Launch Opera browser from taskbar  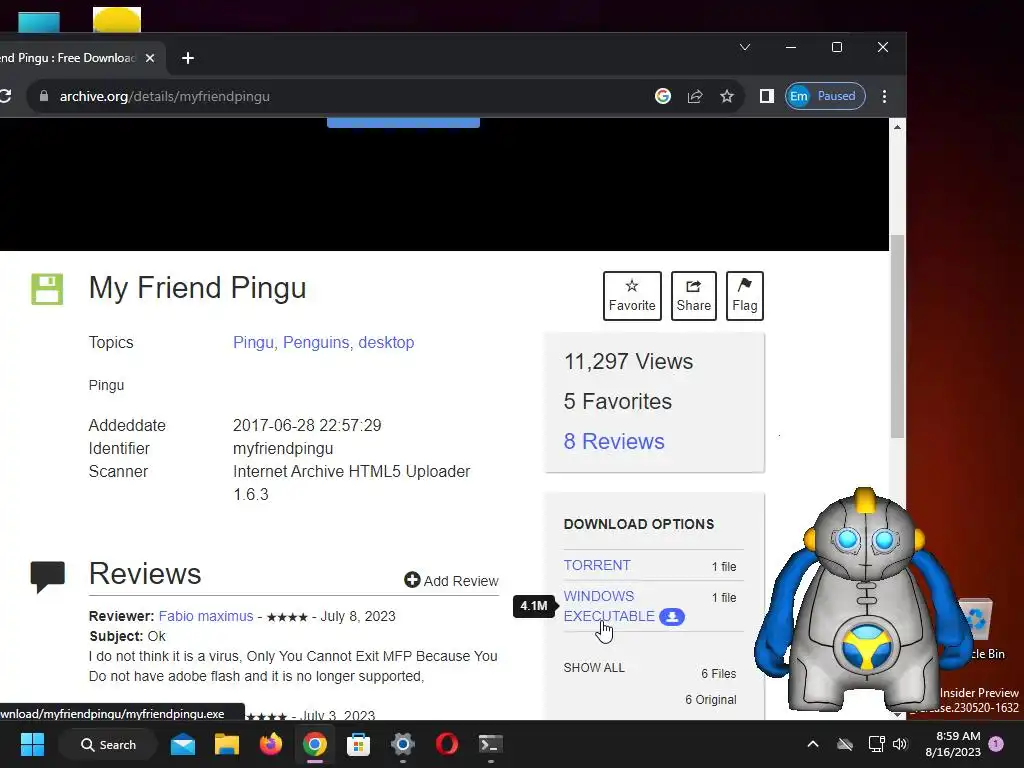click(447, 744)
